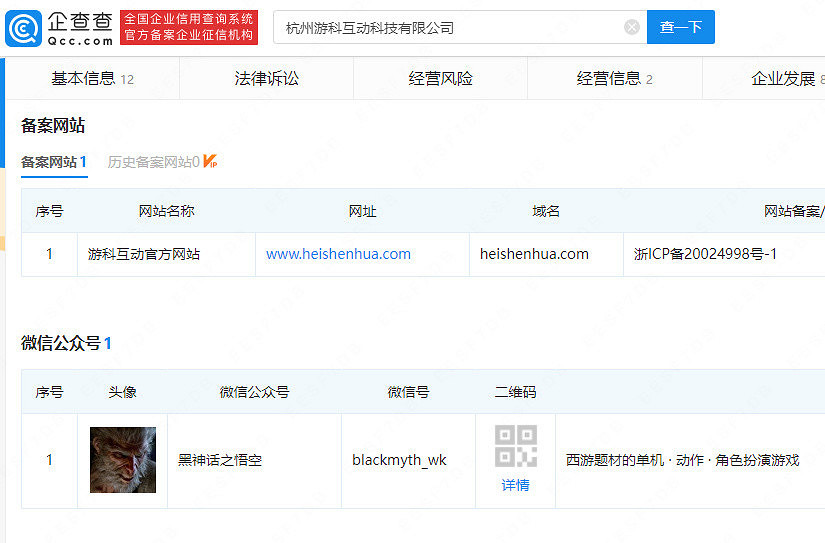This screenshot has width=825, height=543.
Task: Click the Qcc.com logo icon
Action: [x=24, y=28]
